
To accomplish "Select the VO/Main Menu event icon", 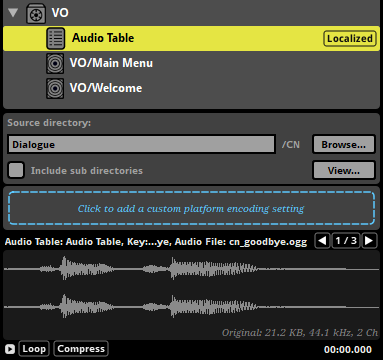I will click(55, 63).
